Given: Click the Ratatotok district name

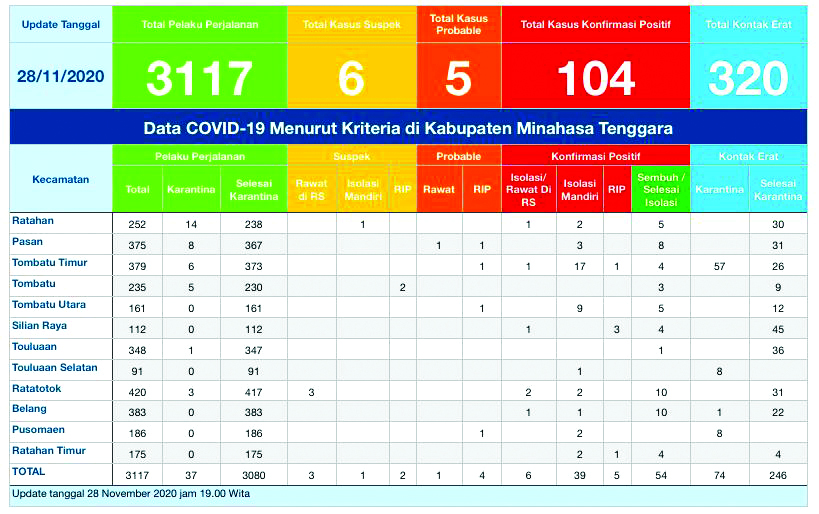Looking at the screenshot, I should click(37, 389).
